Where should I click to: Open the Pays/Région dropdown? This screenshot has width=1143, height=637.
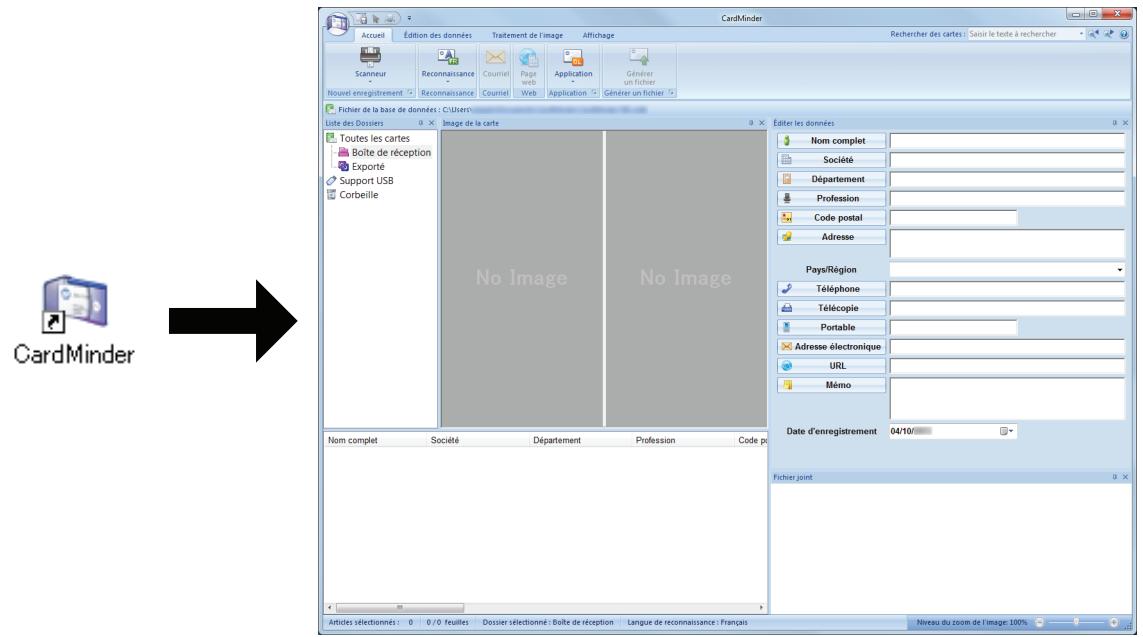tap(1120, 270)
